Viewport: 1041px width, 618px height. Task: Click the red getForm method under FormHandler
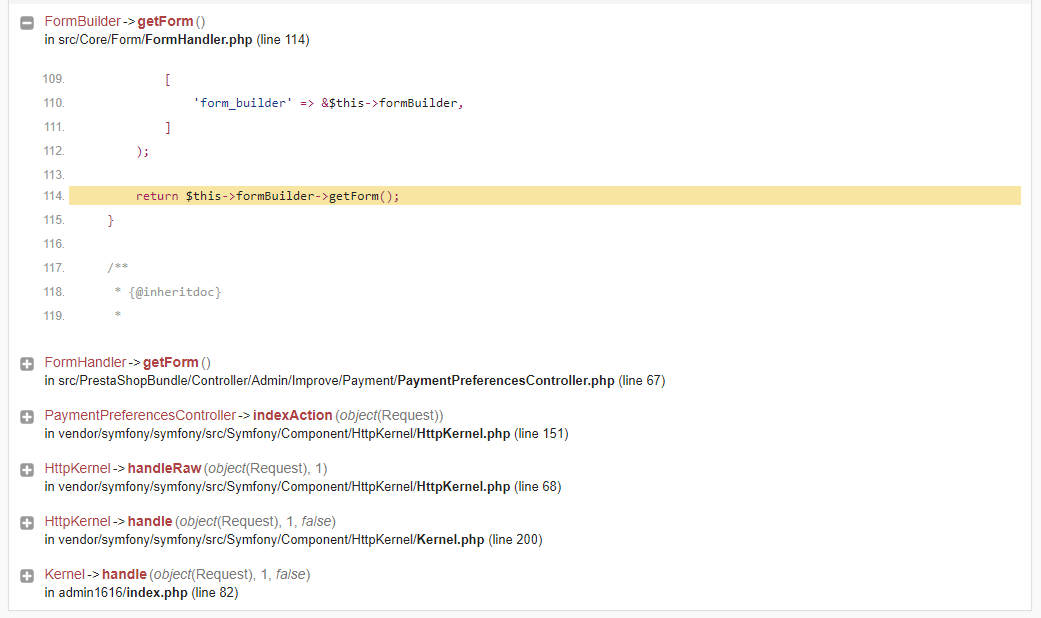171,362
